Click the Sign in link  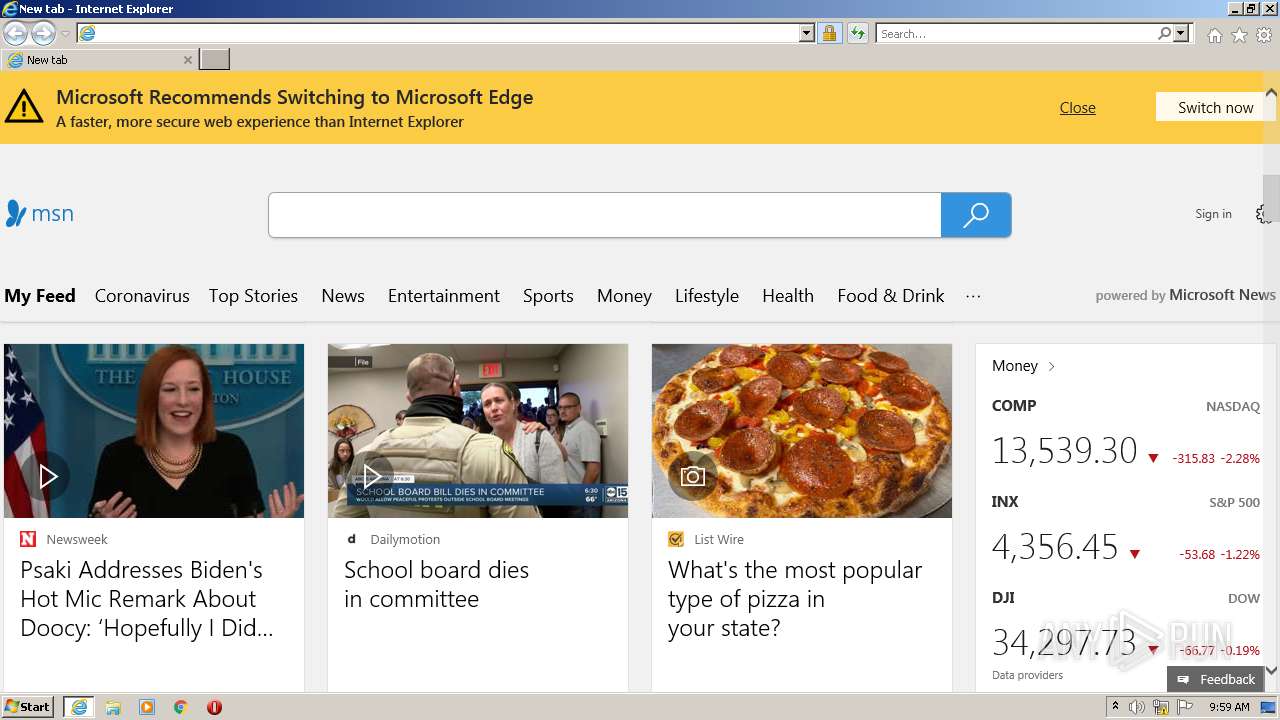click(1213, 213)
